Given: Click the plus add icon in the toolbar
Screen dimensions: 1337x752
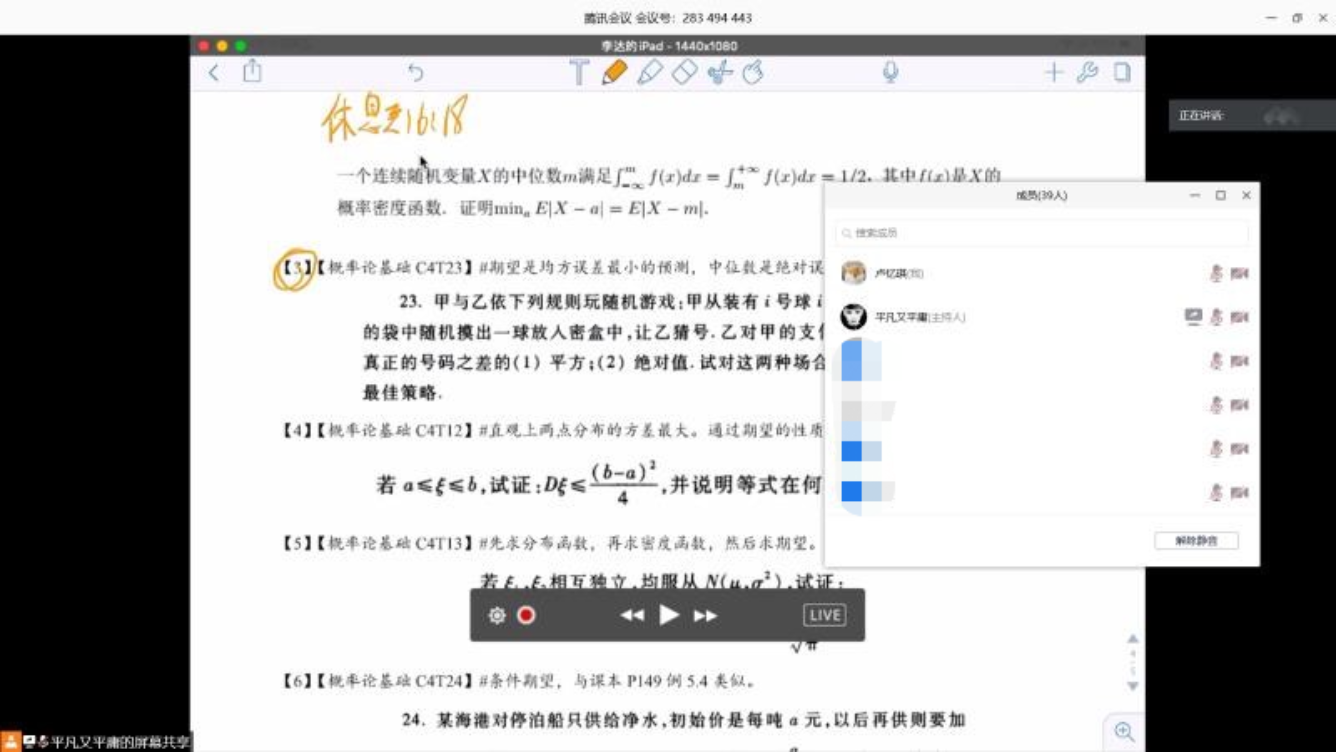Looking at the screenshot, I should point(1054,72).
